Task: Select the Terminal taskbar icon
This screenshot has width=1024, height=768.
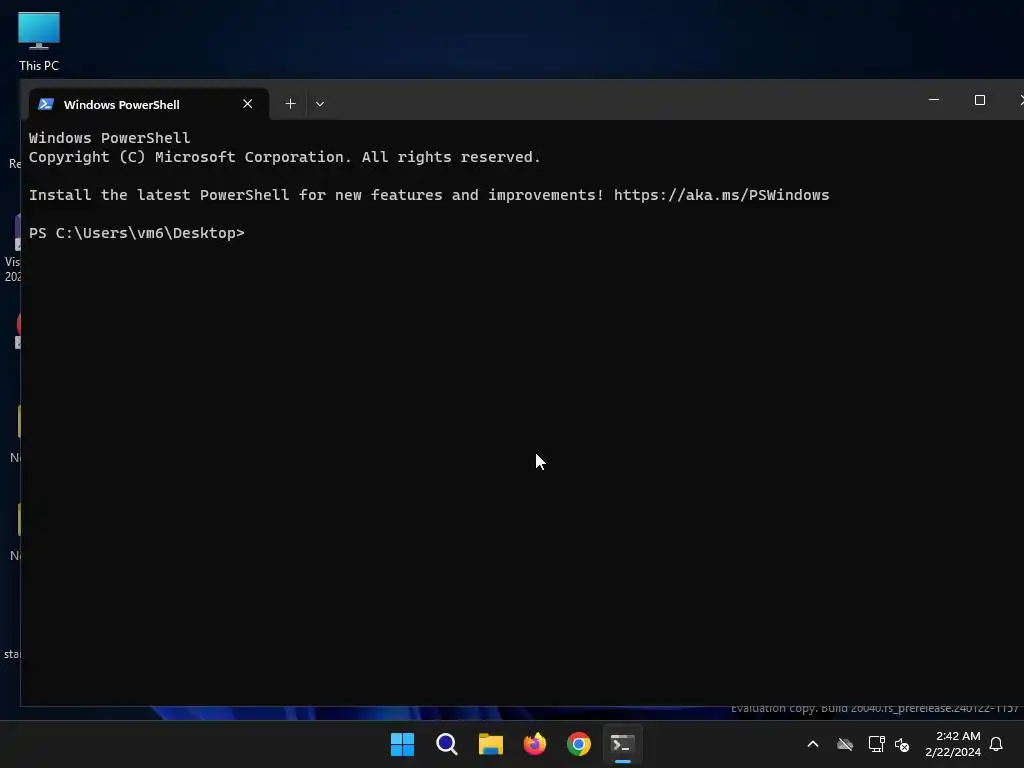Action: (x=622, y=744)
